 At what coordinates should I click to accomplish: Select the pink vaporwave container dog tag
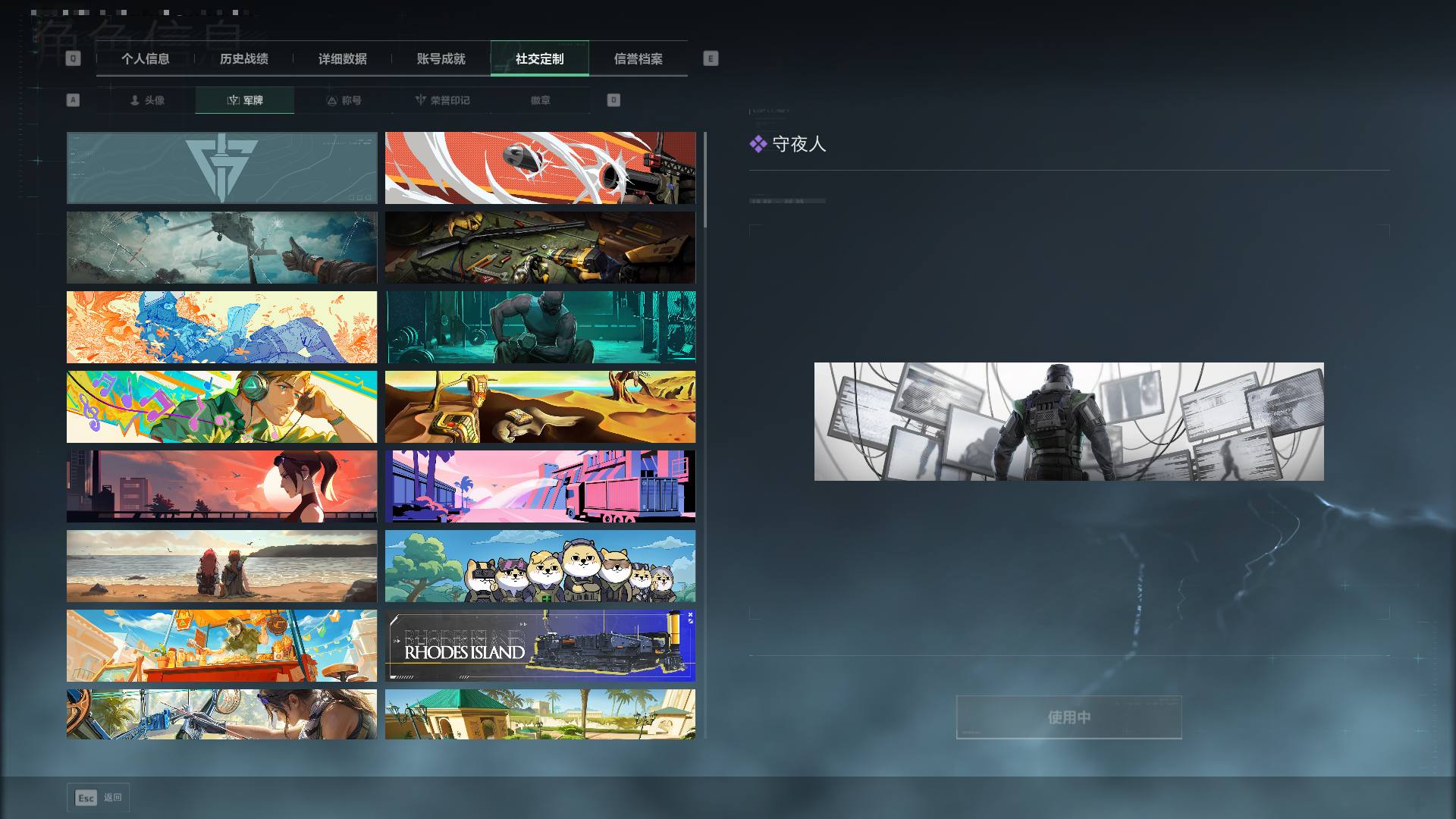(x=540, y=487)
